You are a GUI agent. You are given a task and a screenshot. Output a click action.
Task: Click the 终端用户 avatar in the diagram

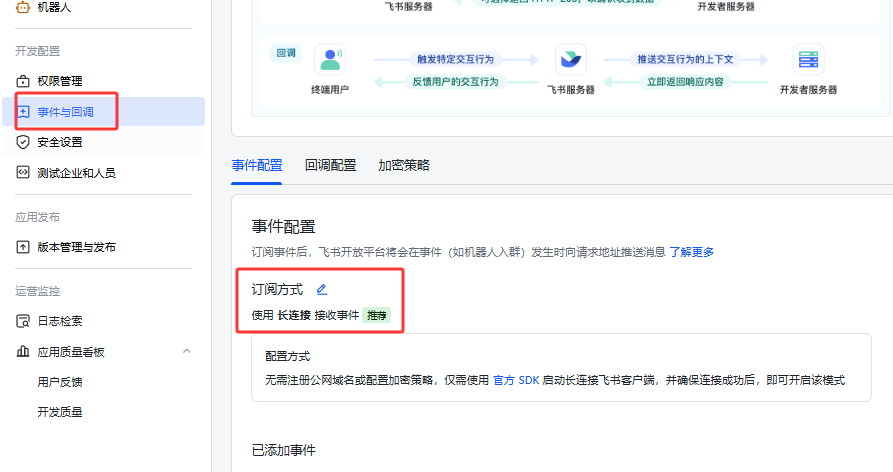pyautogui.click(x=329, y=60)
